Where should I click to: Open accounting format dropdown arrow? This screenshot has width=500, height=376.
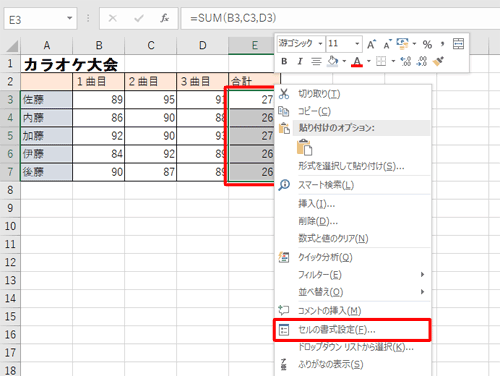point(414,44)
